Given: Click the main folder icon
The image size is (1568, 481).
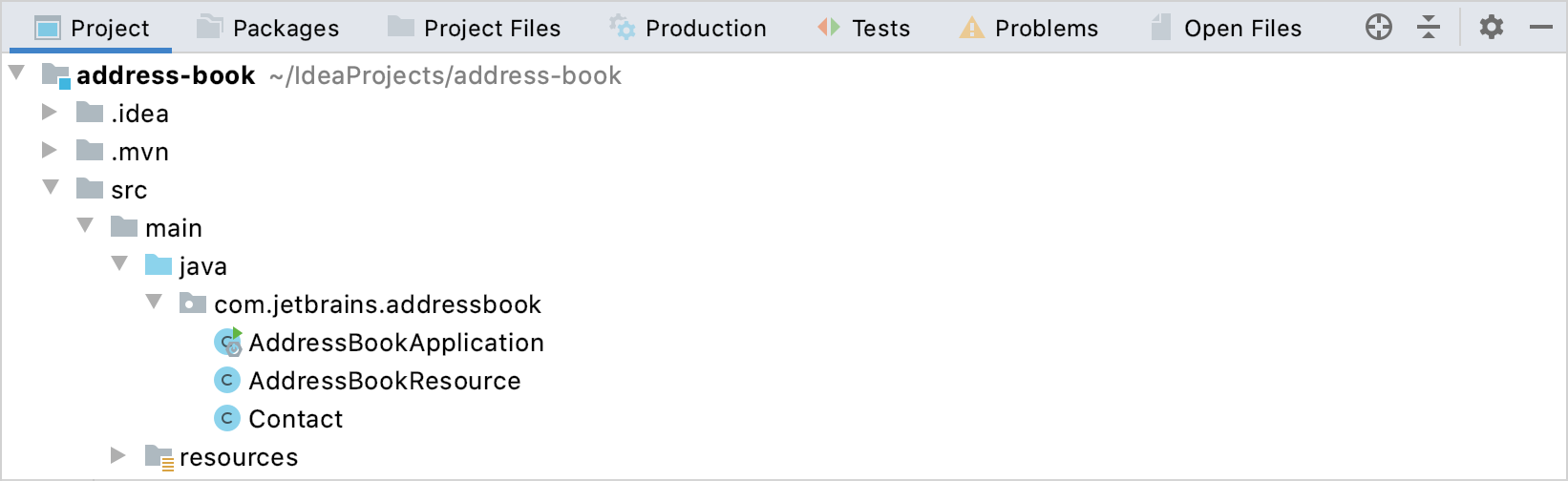Looking at the screenshot, I should pos(124,227).
